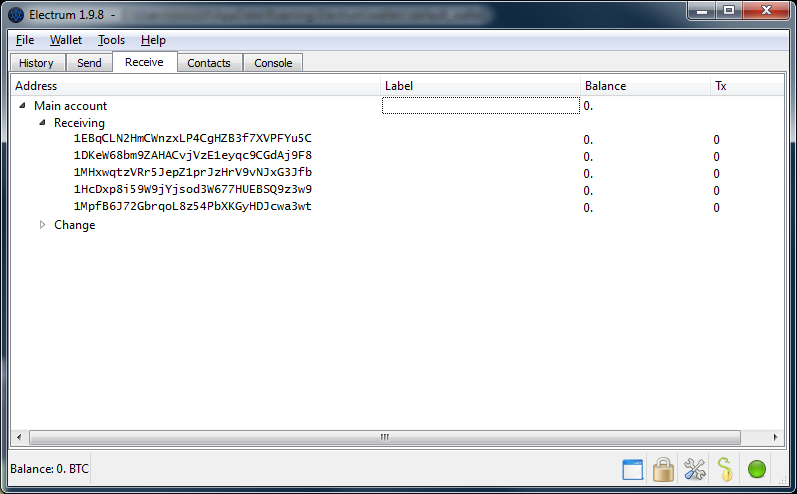
Task: Select address 1HcDxp8i59W9jYjsod3W677HUEBSQ9z3w9
Action: pyautogui.click(x=193, y=190)
